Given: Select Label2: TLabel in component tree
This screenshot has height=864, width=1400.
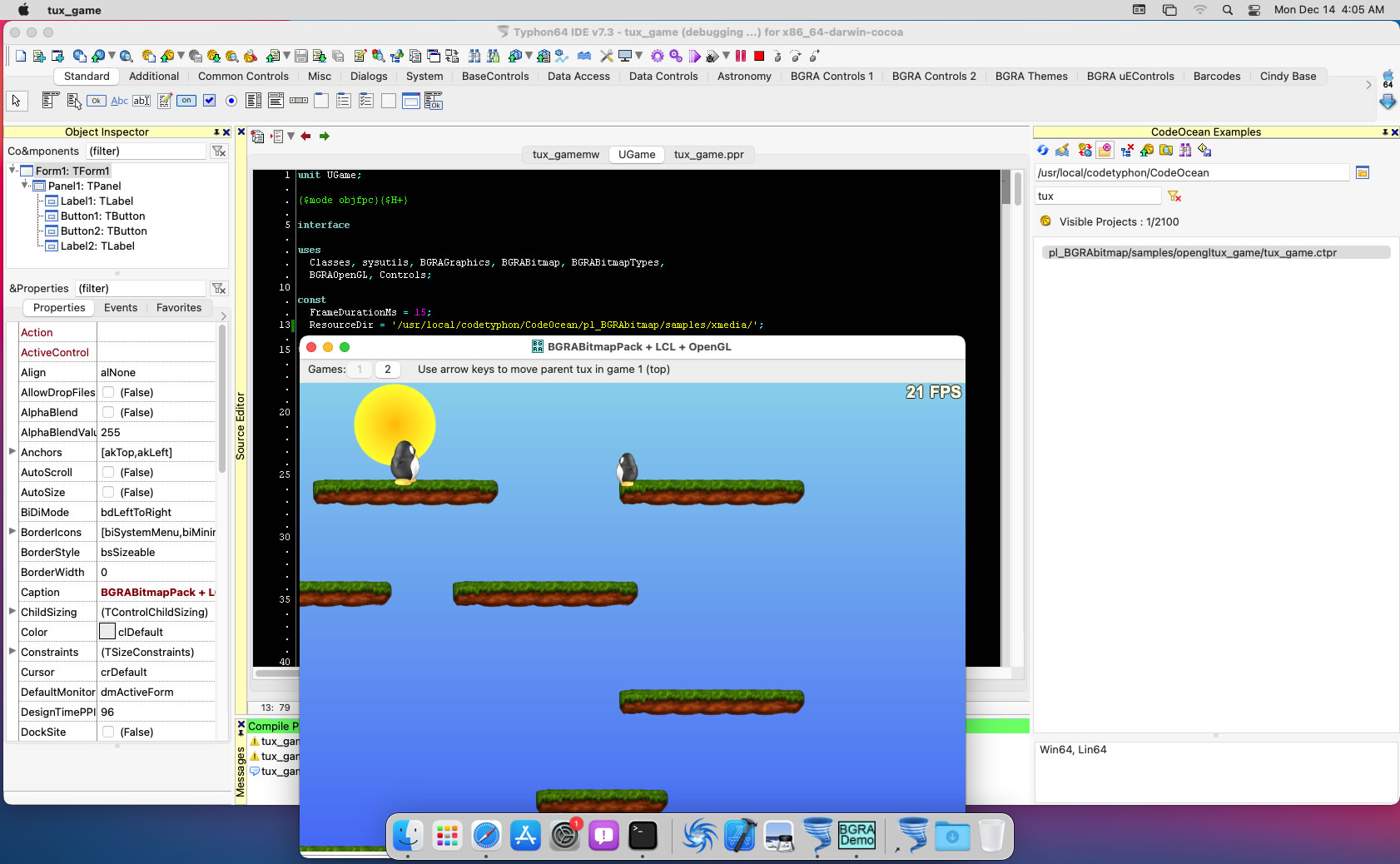Looking at the screenshot, I should pos(97,246).
